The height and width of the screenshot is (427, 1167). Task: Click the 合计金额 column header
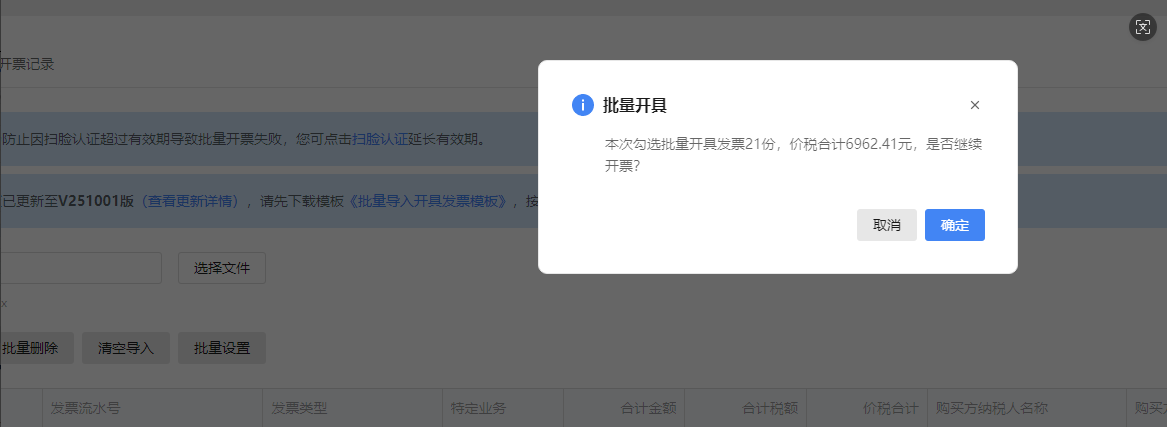coord(648,408)
